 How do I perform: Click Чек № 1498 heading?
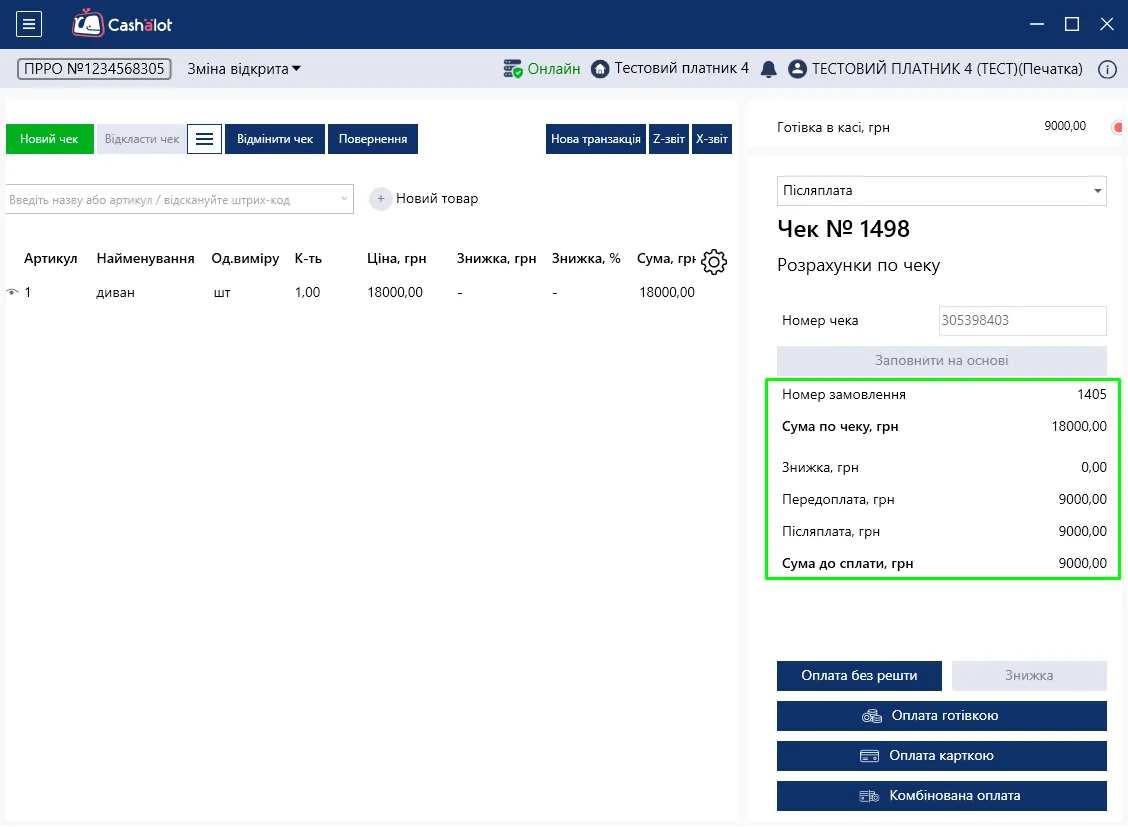coord(843,229)
